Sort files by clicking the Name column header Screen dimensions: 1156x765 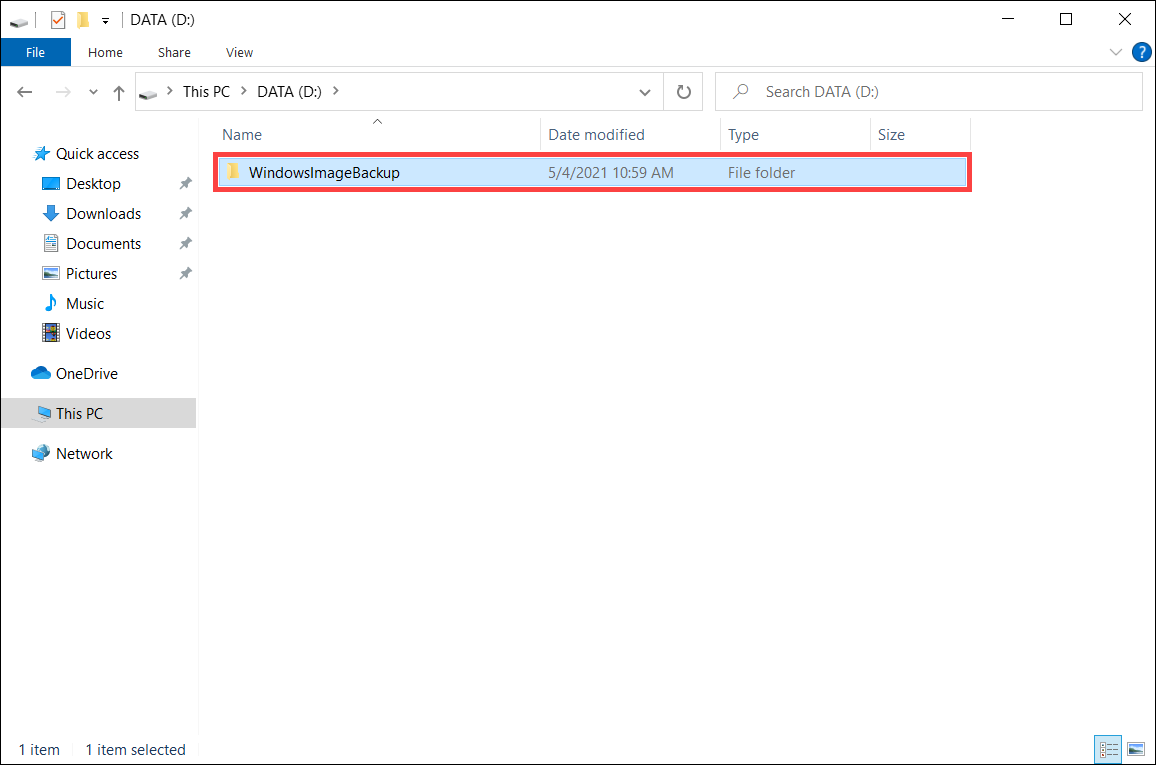click(241, 134)
